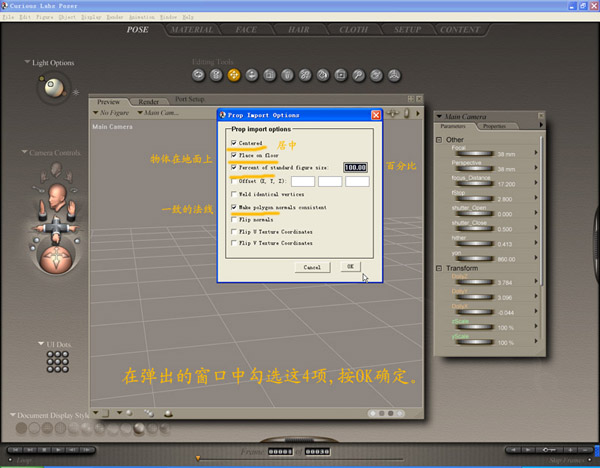
Task: Close the Prop Import Options dialog
Action: point(376,116)
